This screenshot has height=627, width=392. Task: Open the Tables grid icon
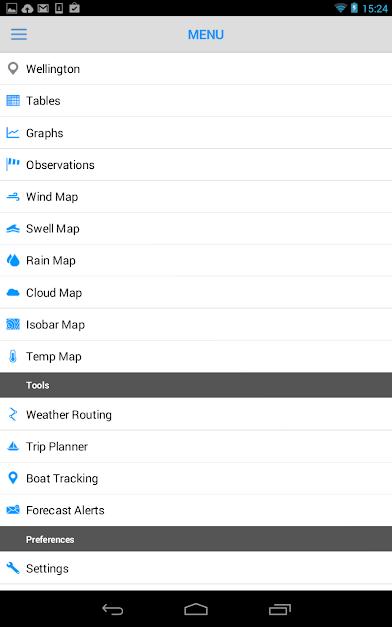(x=13, y=100)
